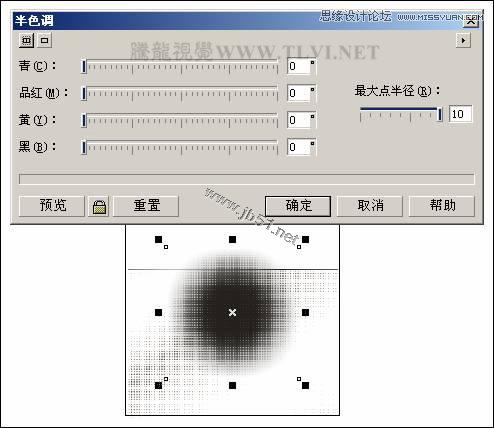Image resolution: width=494 pixels, height=428 pixels.
Task: Click the top-center selection handle
Action: pos(233,239)
